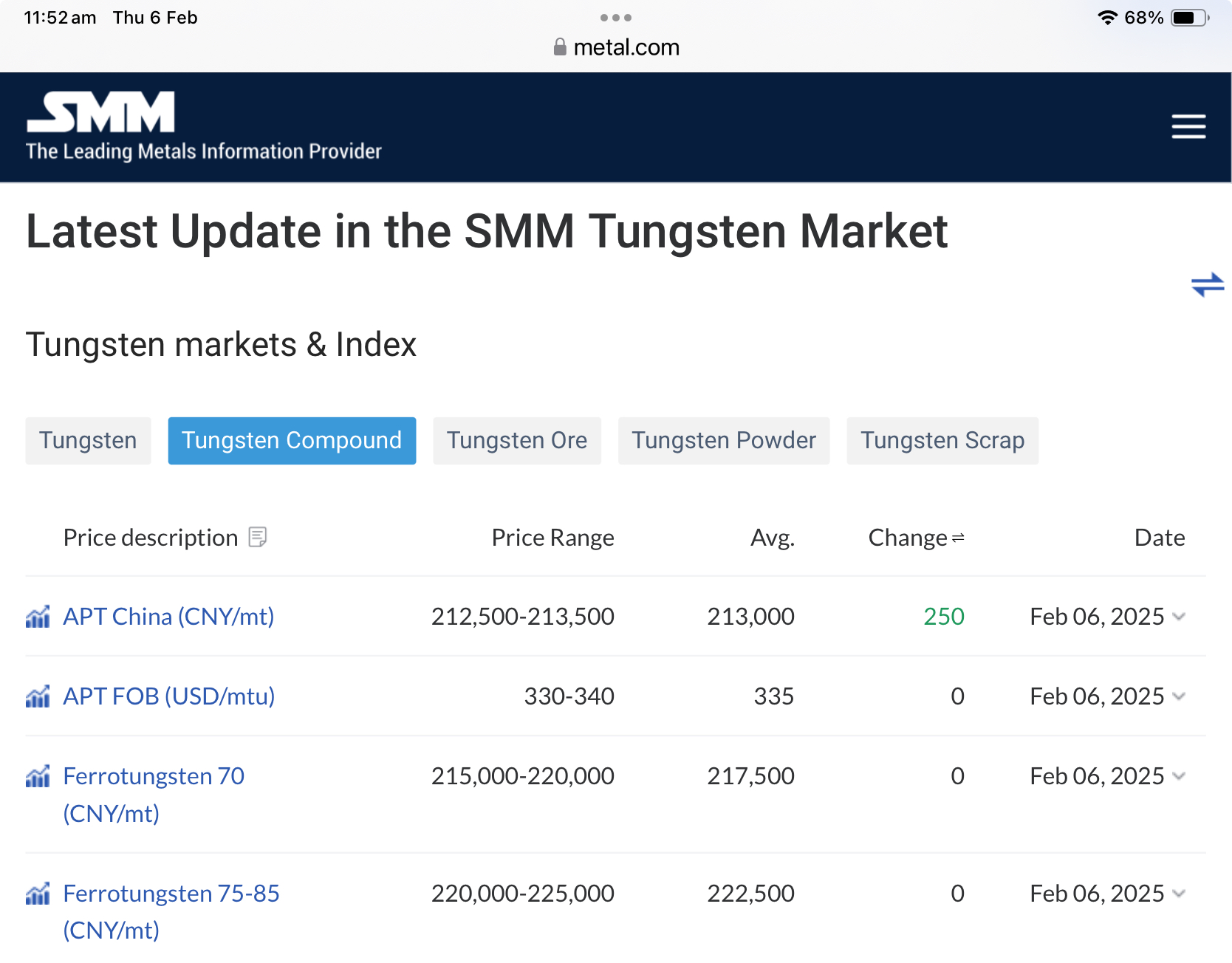The height and width of the screenshot is (963, 1232).
Task: Open chart icon for APT FOB
Action: pos(38,696)
